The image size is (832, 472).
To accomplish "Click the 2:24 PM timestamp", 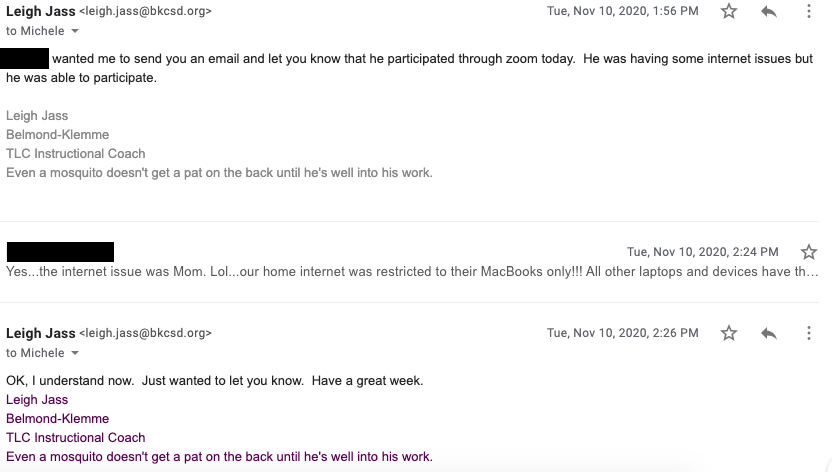I will 702,252.
